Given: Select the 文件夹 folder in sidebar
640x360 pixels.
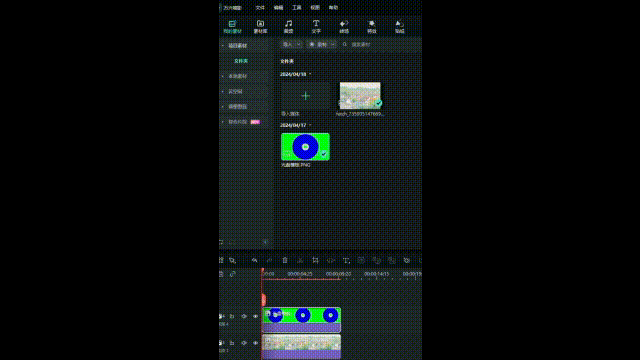Looking at the screenshot, I should tap(241, 61).
